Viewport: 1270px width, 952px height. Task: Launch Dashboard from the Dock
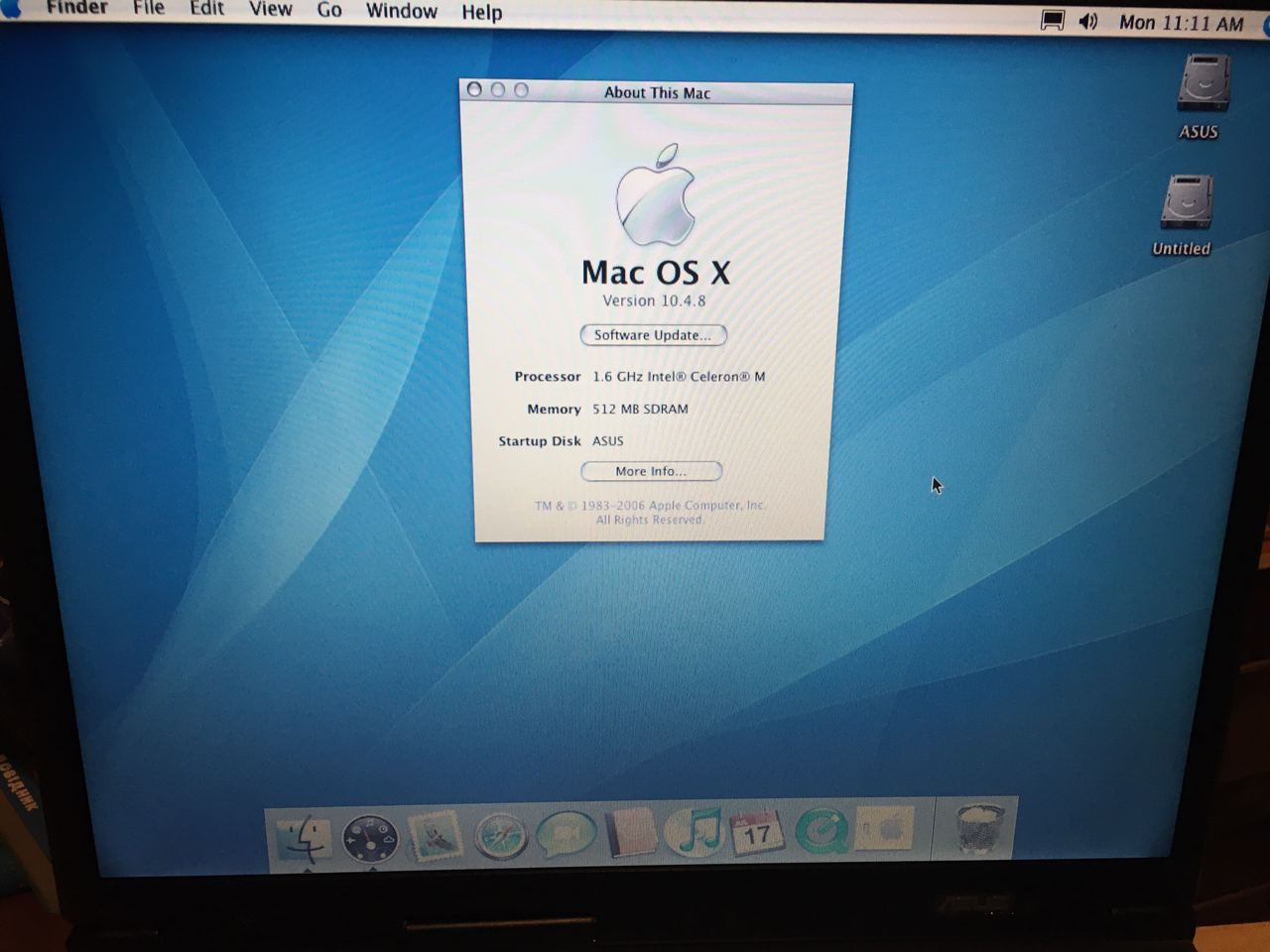point(370,839)
